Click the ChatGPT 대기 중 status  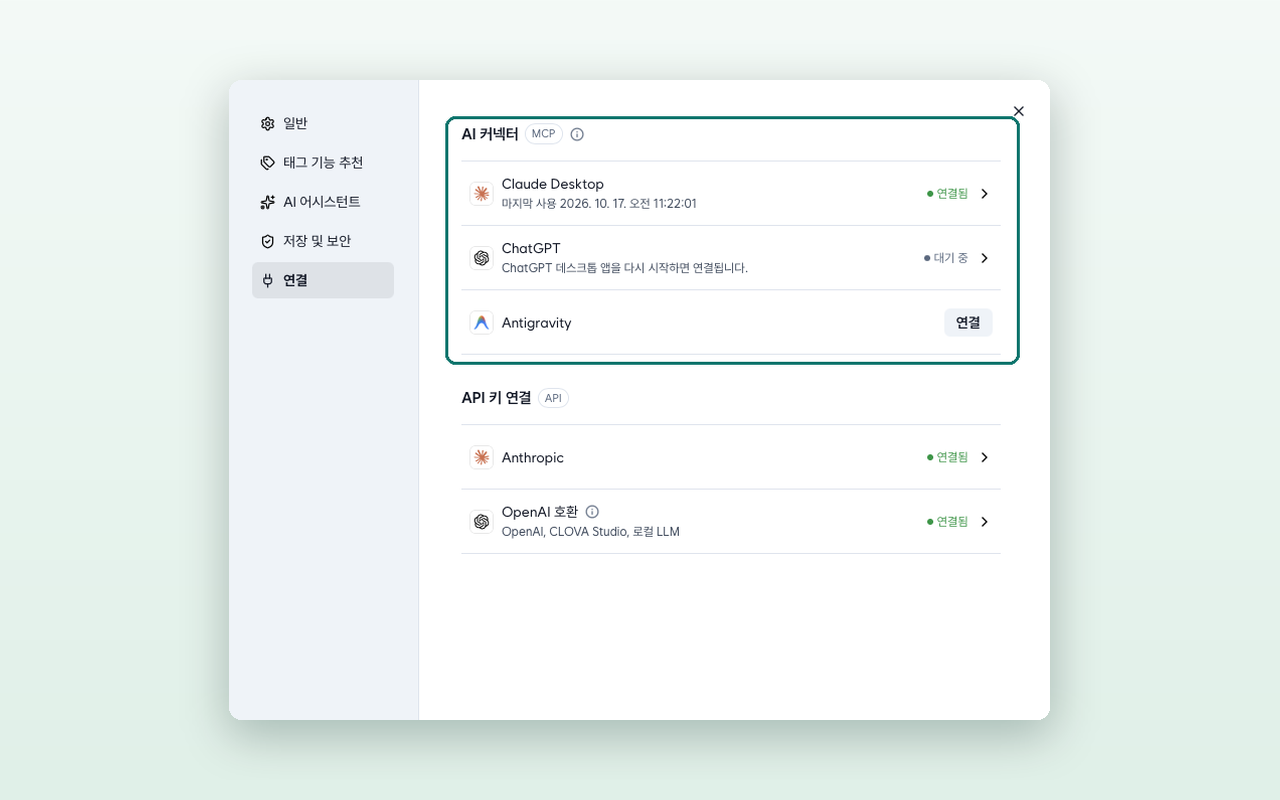pyautogui.click(x=946, y=258)
